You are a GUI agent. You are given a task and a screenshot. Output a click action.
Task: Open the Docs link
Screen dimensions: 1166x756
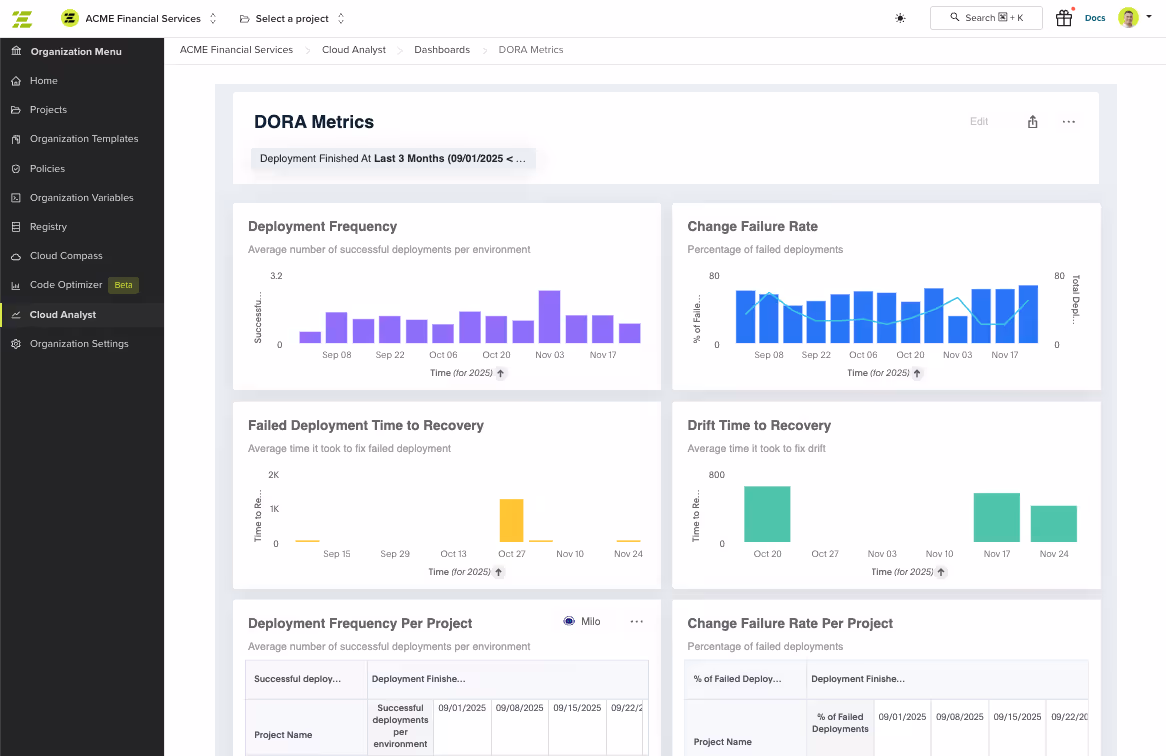click(1095, 18)
